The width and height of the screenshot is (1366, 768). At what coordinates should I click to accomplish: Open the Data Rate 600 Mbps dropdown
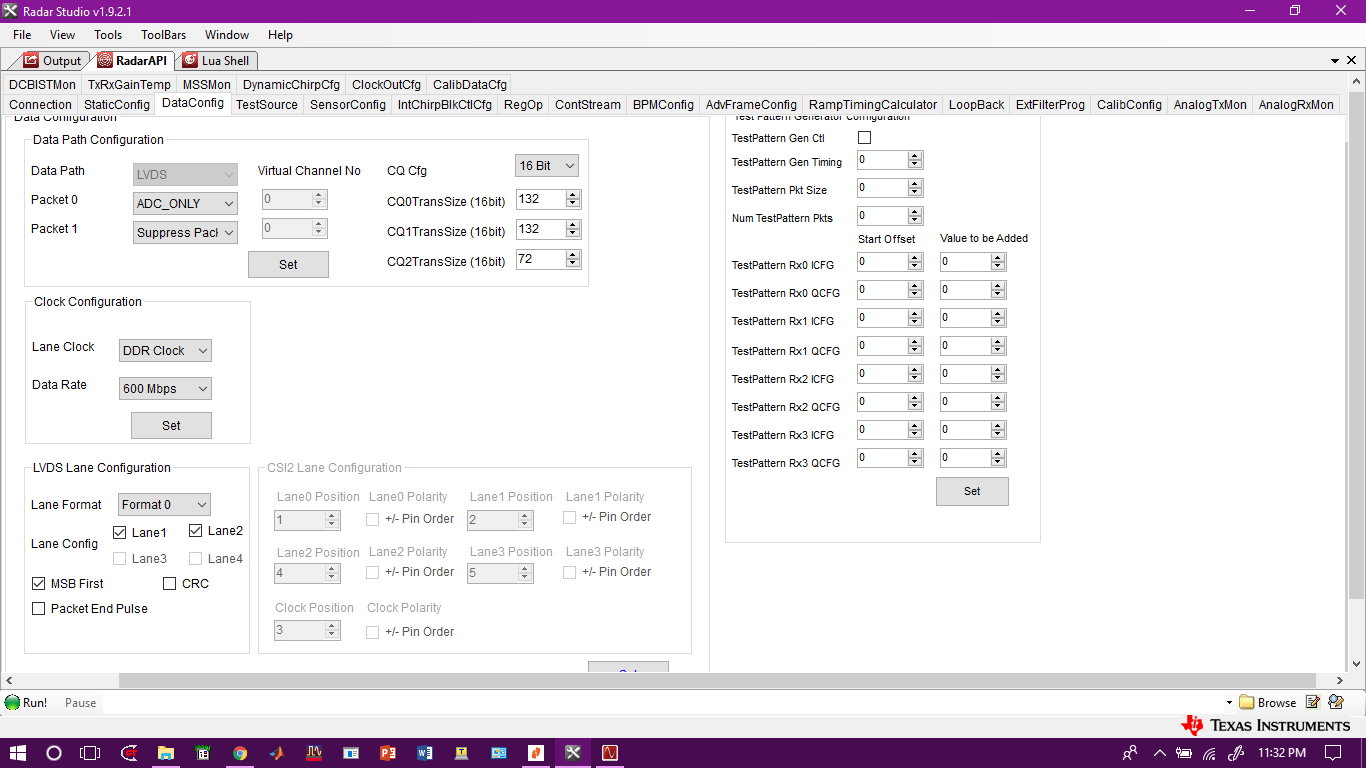point(165,389)
